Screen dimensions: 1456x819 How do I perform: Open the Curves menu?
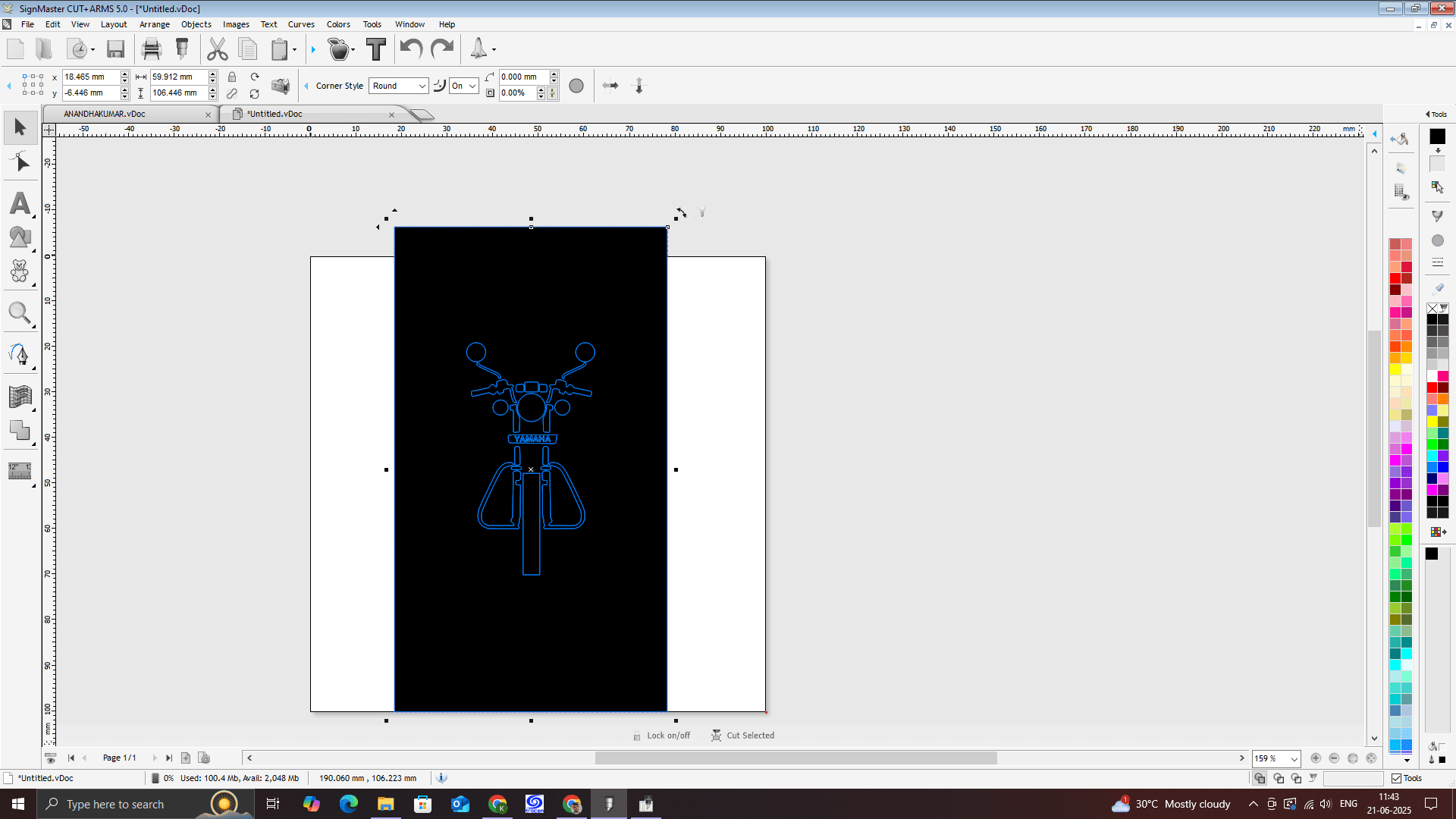[x=301, y=24]
